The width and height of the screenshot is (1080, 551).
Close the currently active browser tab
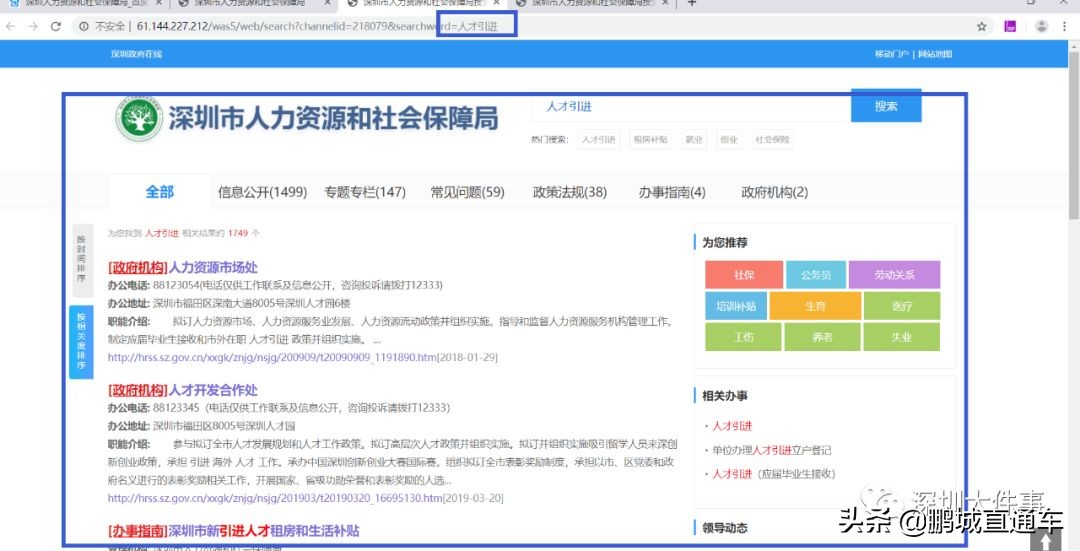point(497,3)
